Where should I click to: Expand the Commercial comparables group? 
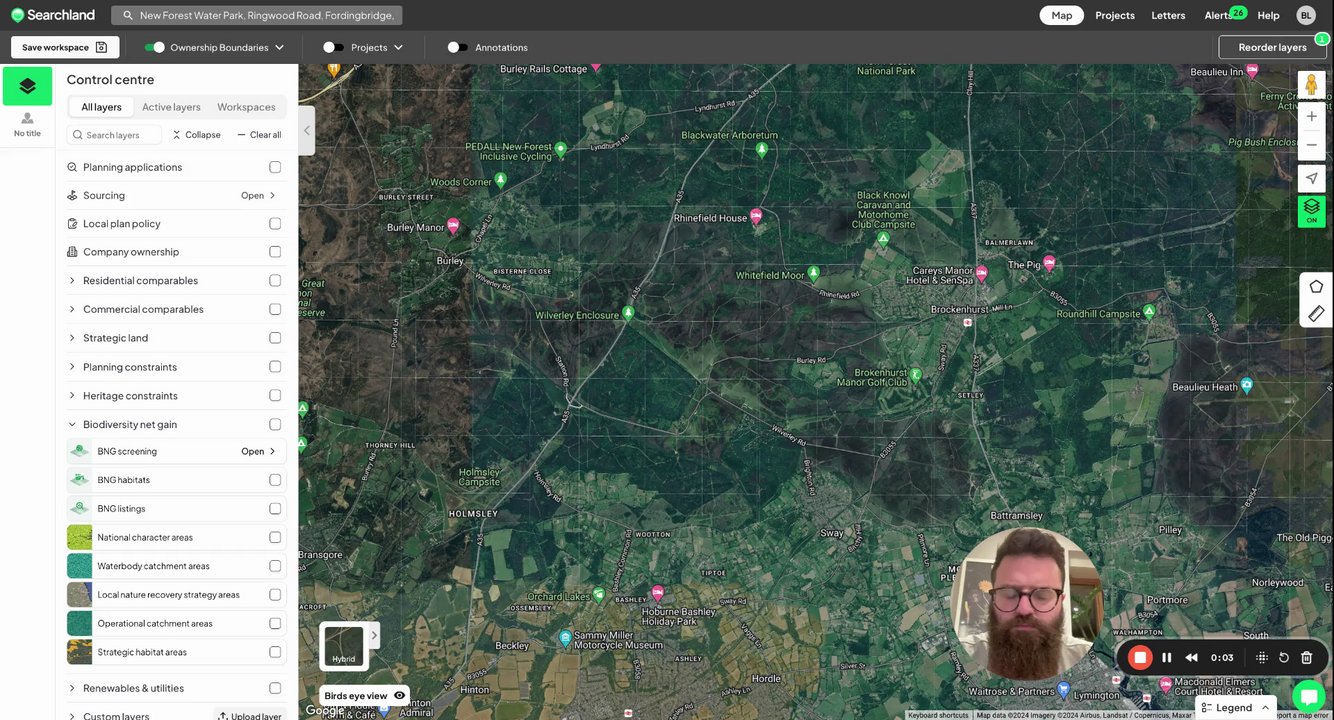pyautogui.click(x=72, y=309)
